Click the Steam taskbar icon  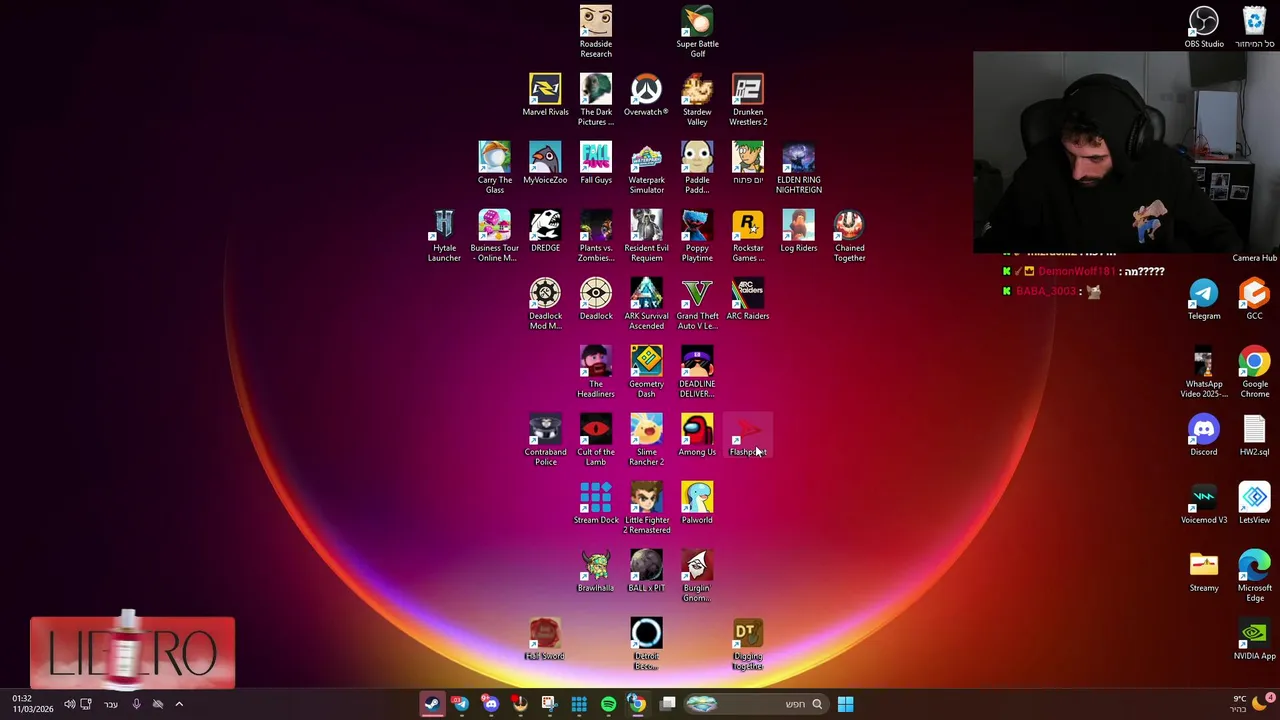coord(431,704)
